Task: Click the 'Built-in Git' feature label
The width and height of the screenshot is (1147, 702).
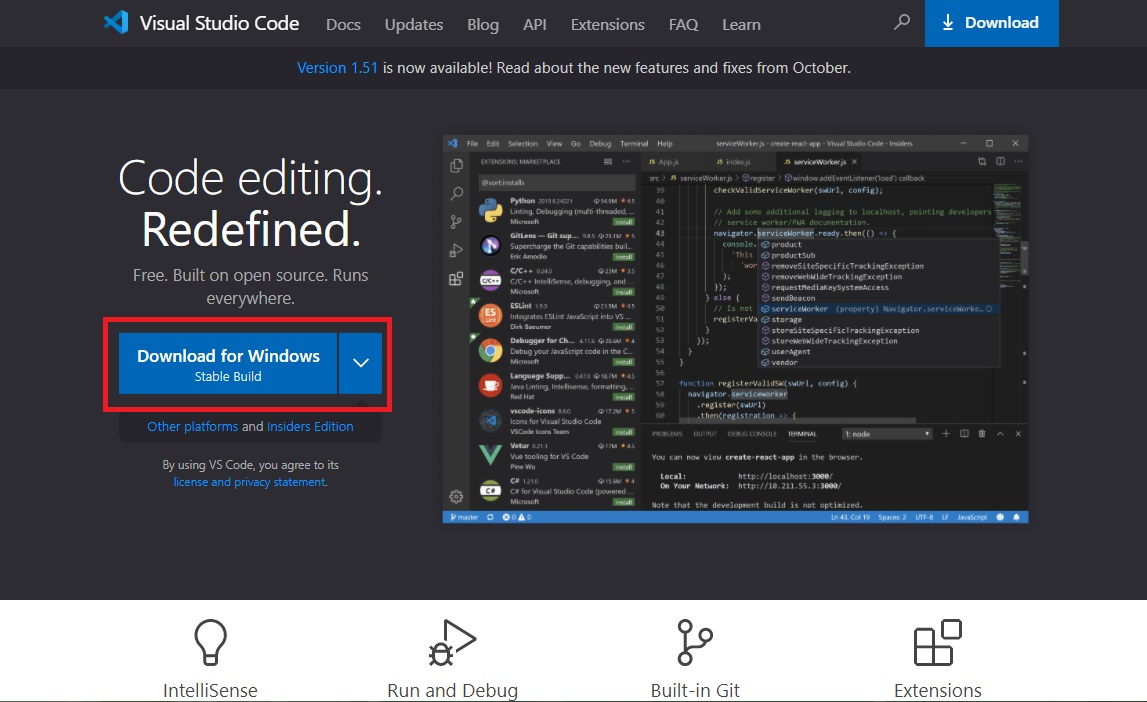Action: point(695,690)
